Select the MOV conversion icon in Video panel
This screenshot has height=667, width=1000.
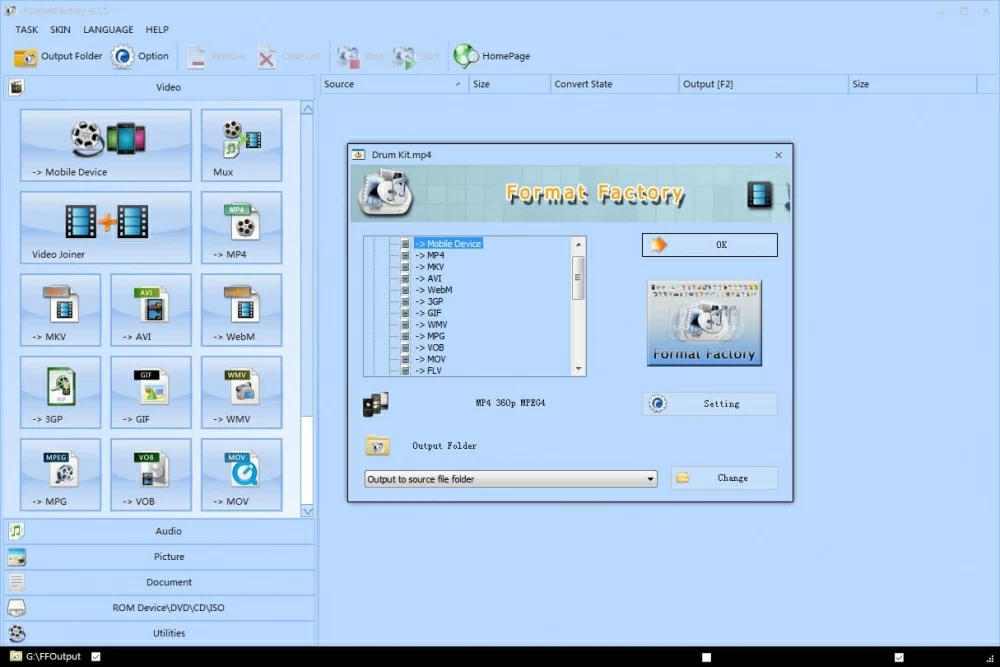point(241,474)
